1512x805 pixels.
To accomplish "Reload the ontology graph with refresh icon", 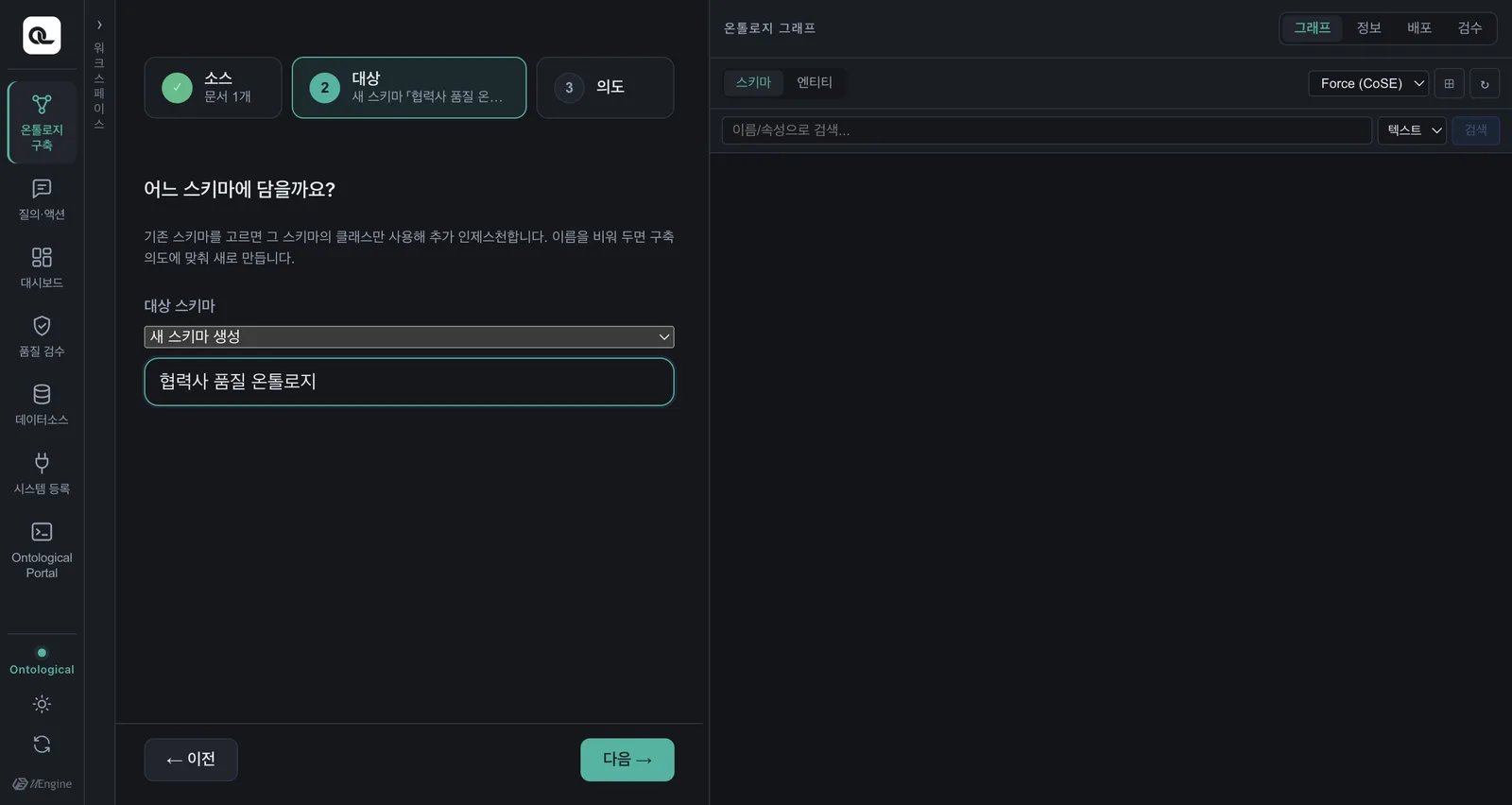I will coord(1485,83).
